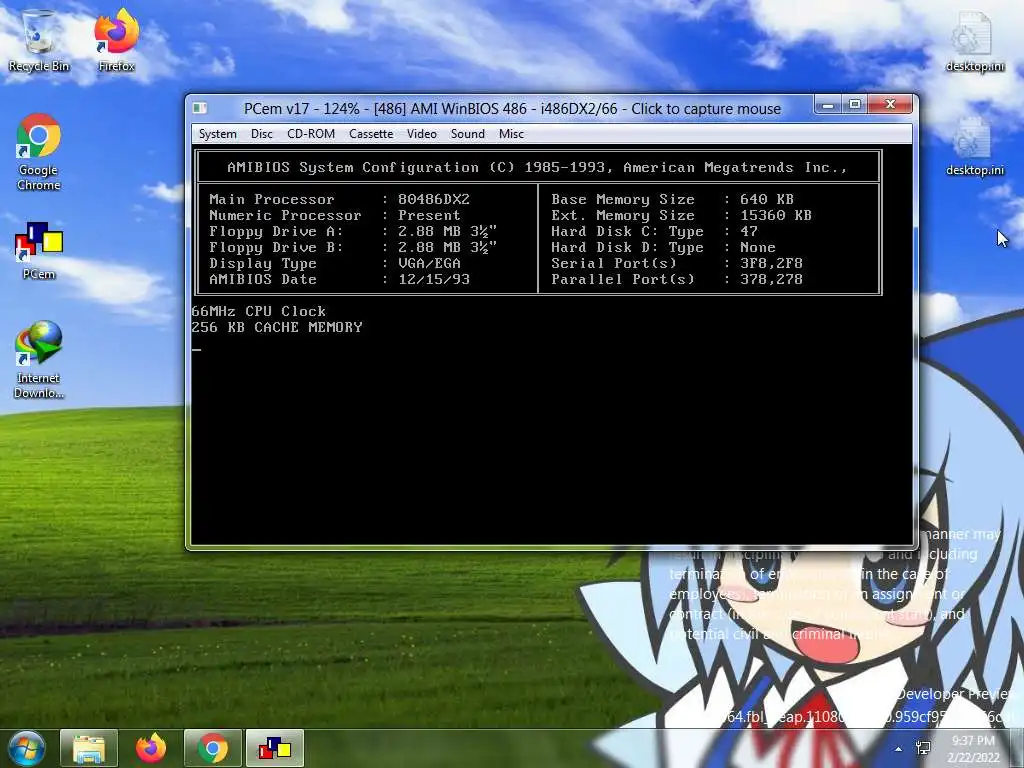Image resolution: width=1024 pixels, height=768 pixels.
Task: Click the AMIBIOS System Configuration header line
Action: (537, 168)
